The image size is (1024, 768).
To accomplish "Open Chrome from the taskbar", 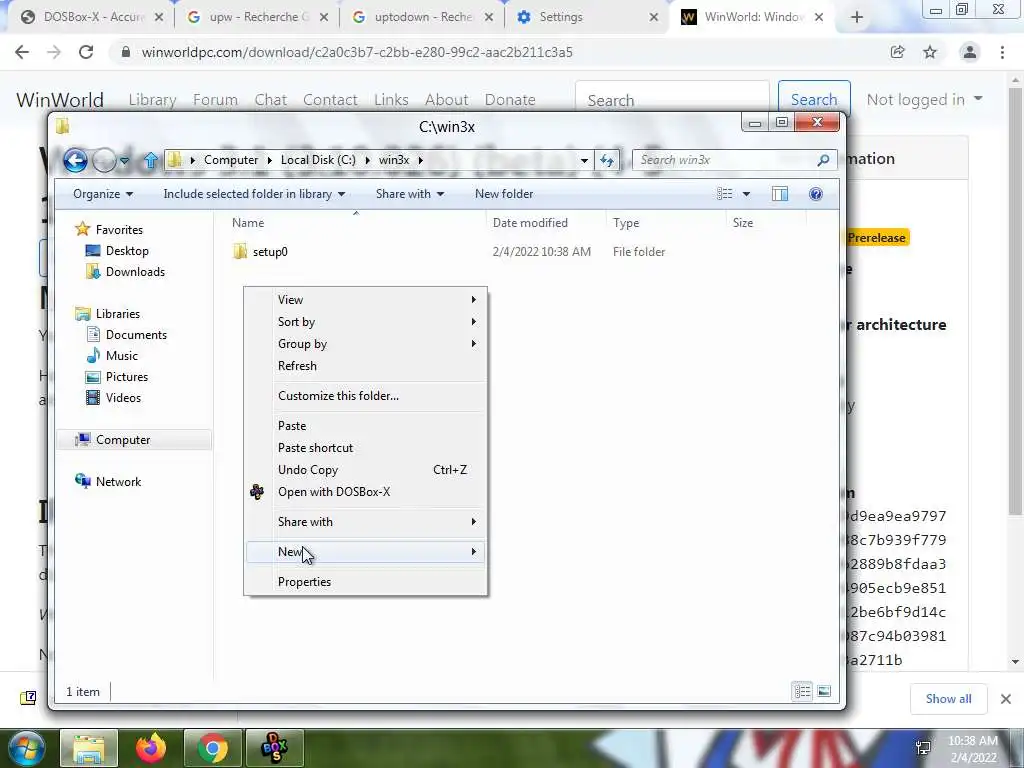I will click(x=212, y=748).
